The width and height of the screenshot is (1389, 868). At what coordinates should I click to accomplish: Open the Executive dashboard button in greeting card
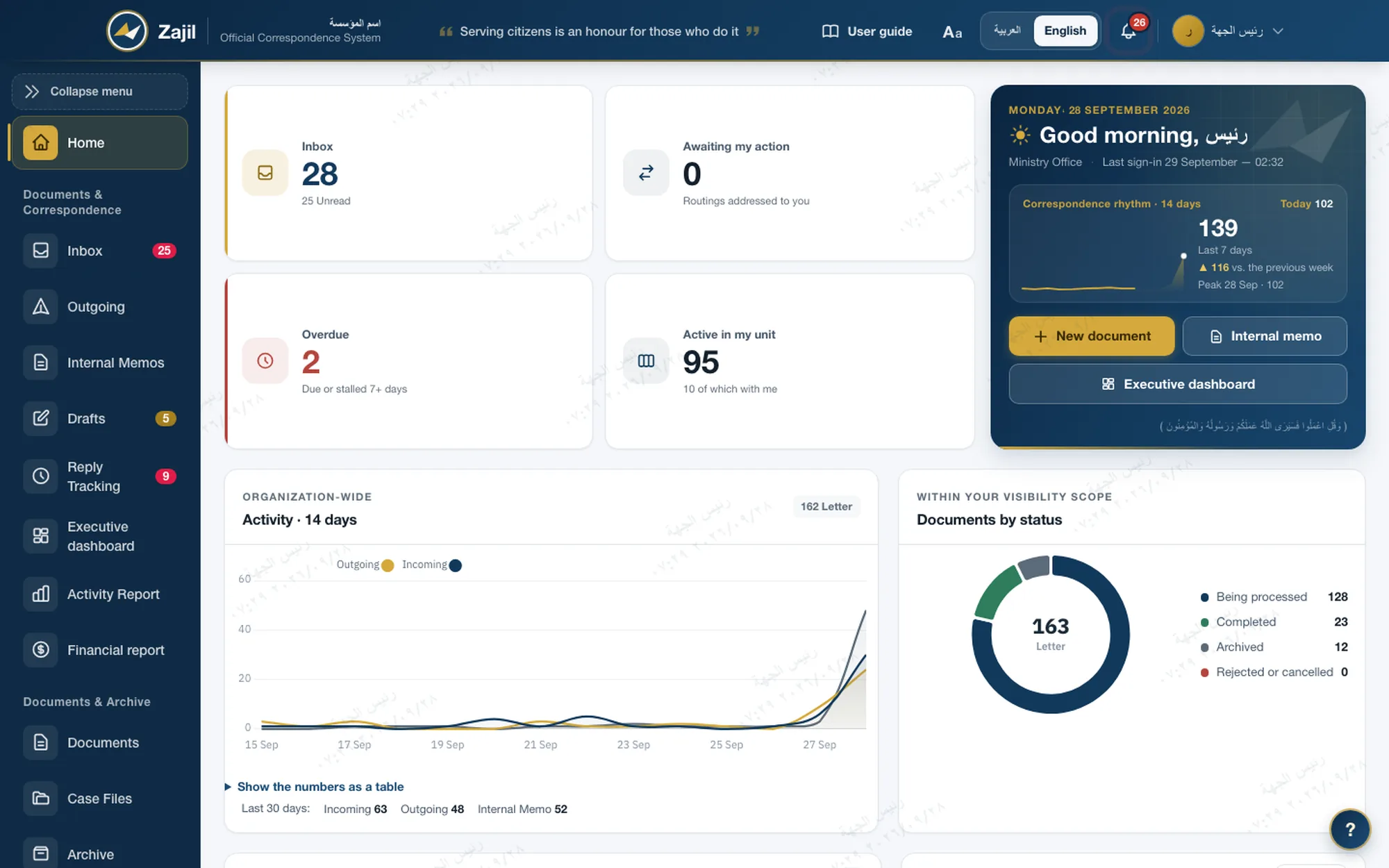tap(1178, 384)
